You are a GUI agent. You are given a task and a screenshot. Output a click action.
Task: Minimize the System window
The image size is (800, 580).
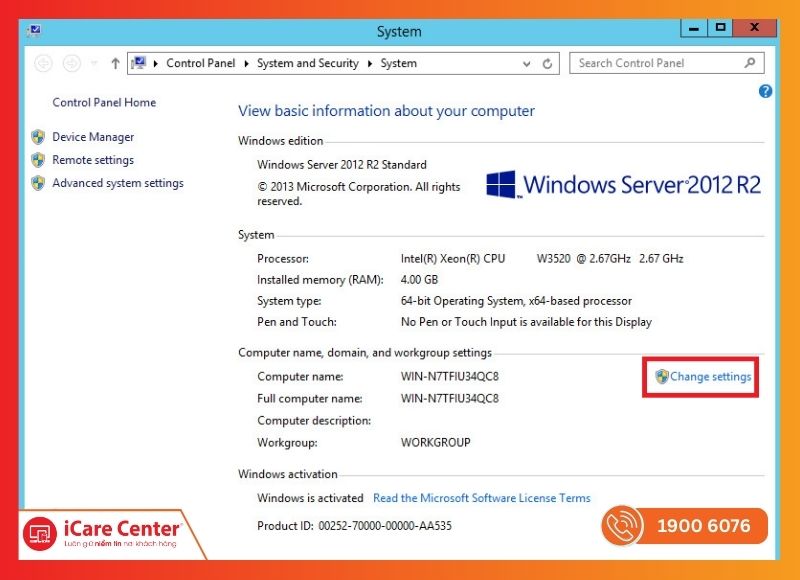pos(694,29)
